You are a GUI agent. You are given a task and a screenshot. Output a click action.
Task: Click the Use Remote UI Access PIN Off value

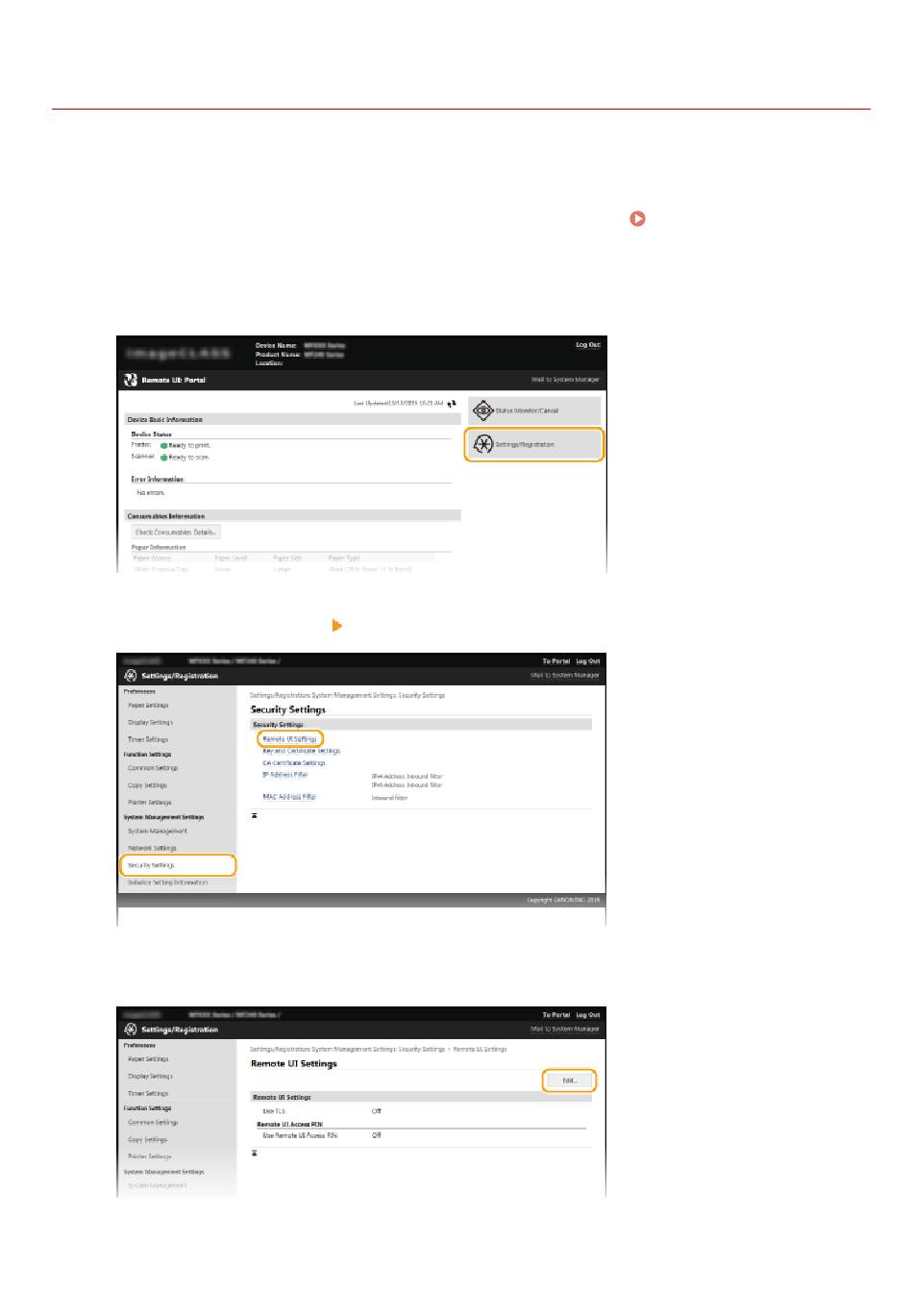(377, 1135)
